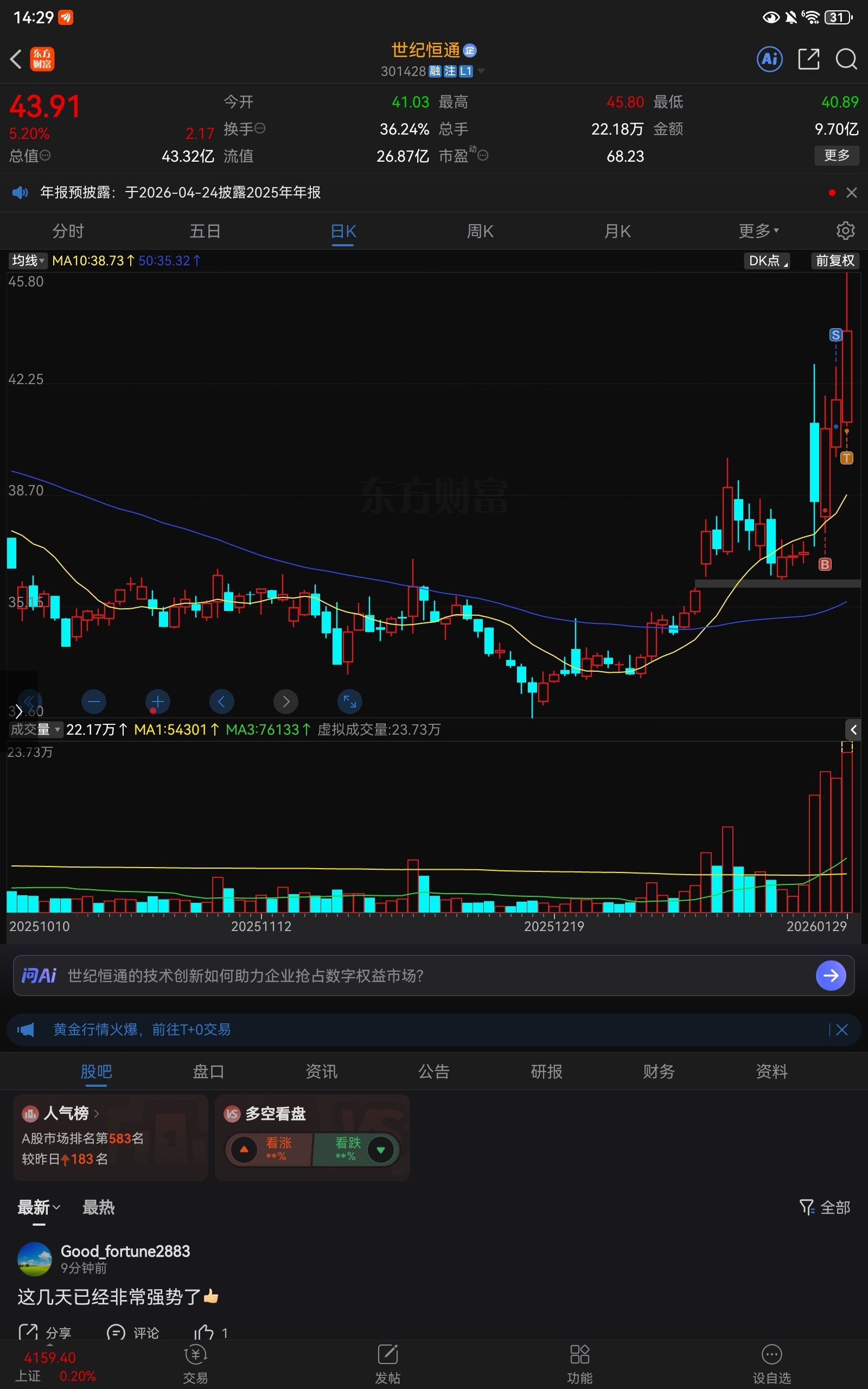Open the 东方财富 app logo
Viewport: 868px width, 1389px height.
[42, 59]
